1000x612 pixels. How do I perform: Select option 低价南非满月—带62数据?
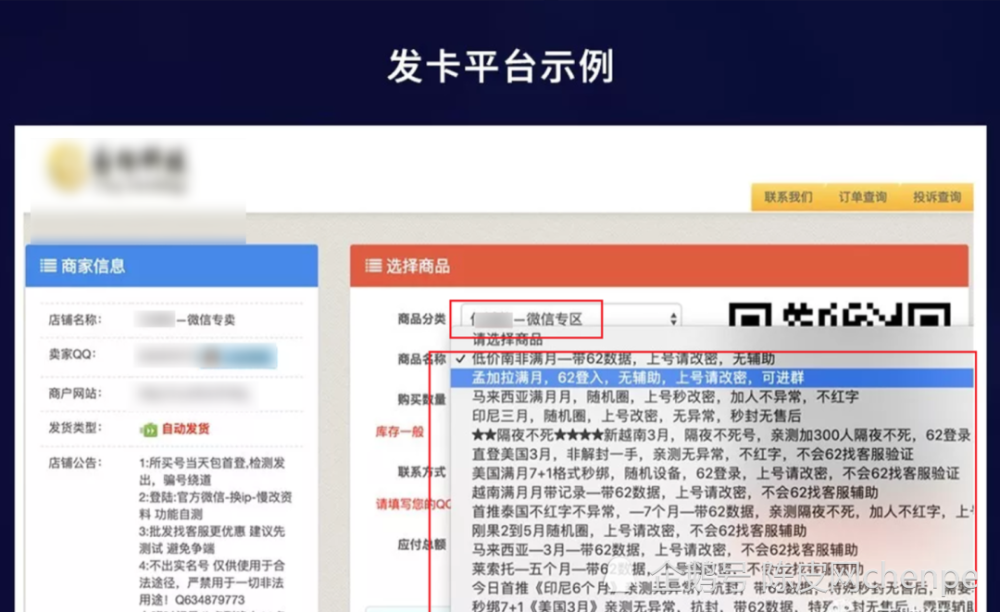tap(712, 359)
